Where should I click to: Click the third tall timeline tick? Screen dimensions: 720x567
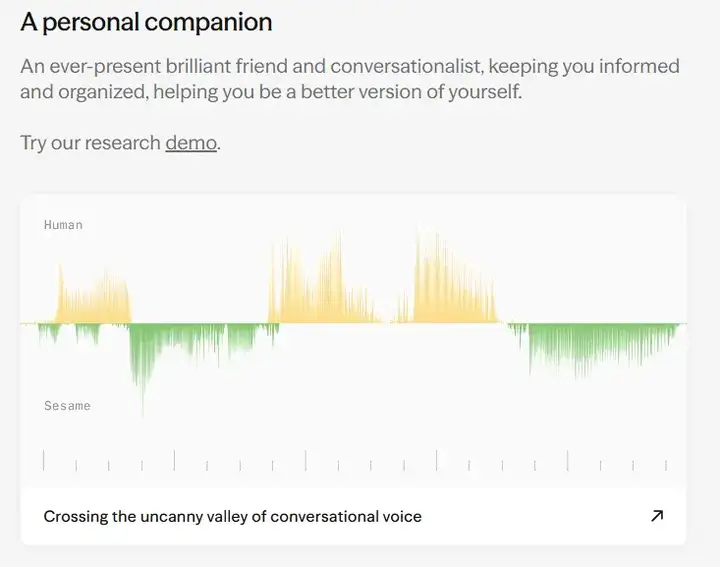[x=305, y=460]
